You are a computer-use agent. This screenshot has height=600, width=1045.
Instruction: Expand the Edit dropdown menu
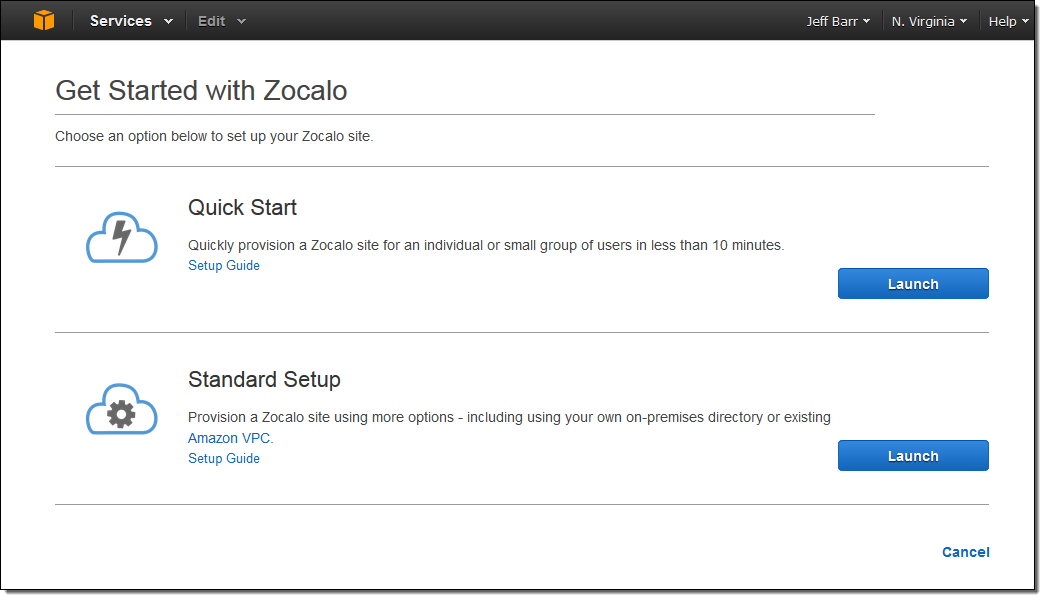tap(220, 21)
